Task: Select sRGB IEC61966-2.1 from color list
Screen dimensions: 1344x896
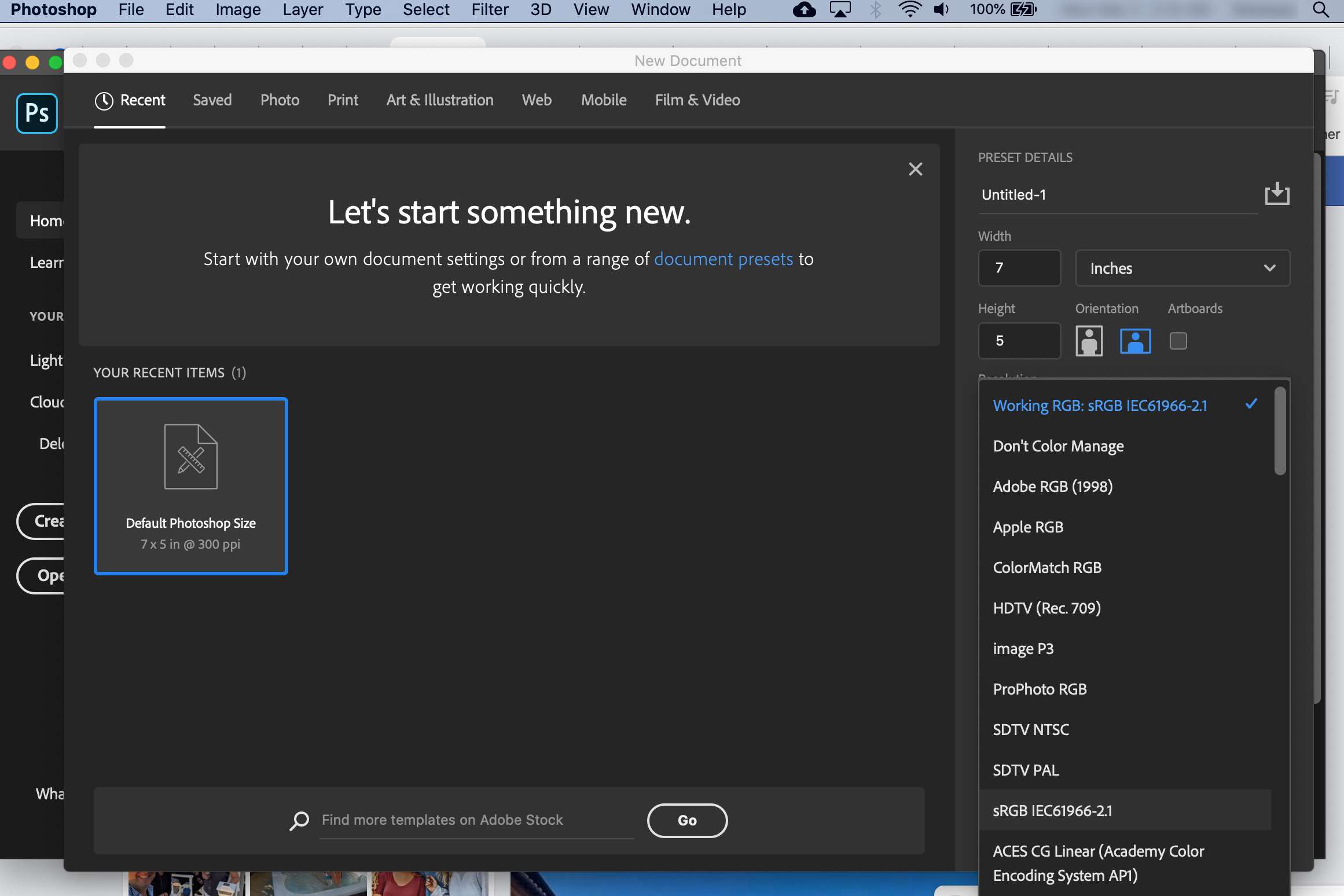Action: 1052,810
